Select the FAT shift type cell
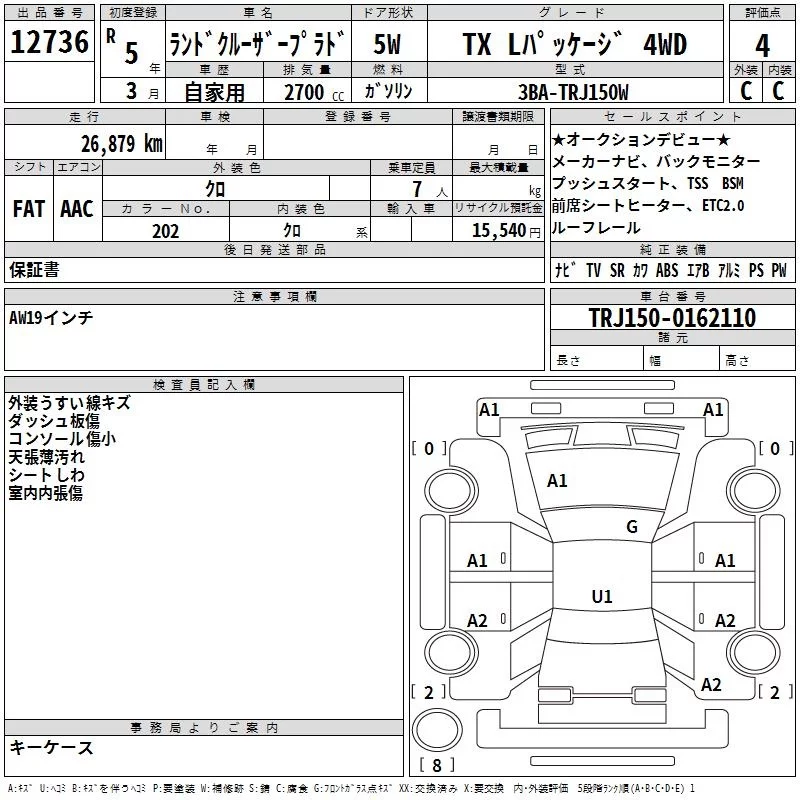This screenshot has width=800, height=800. 28,209
